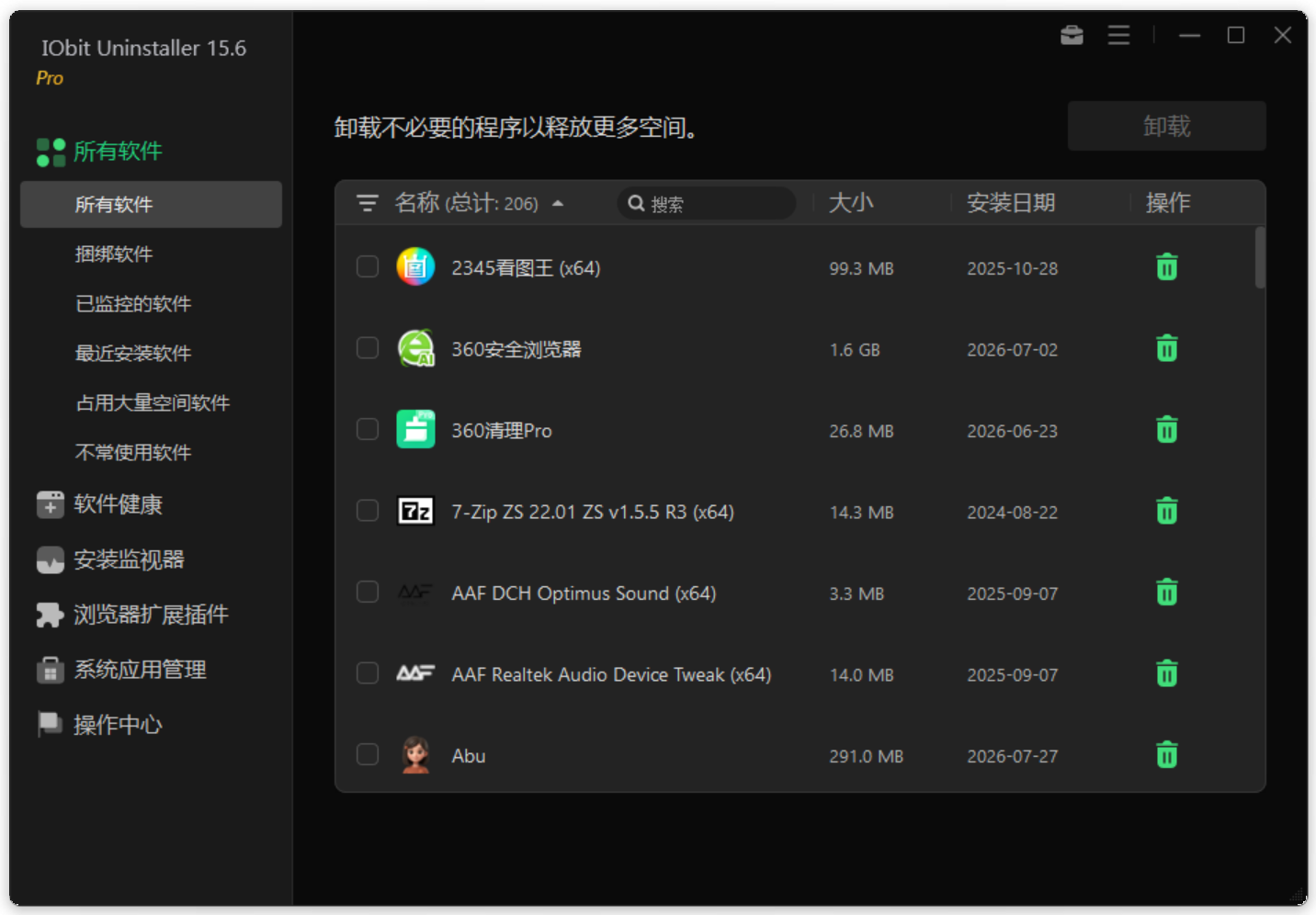Click the filter icon beside 名称 header

tap(368, 203)
